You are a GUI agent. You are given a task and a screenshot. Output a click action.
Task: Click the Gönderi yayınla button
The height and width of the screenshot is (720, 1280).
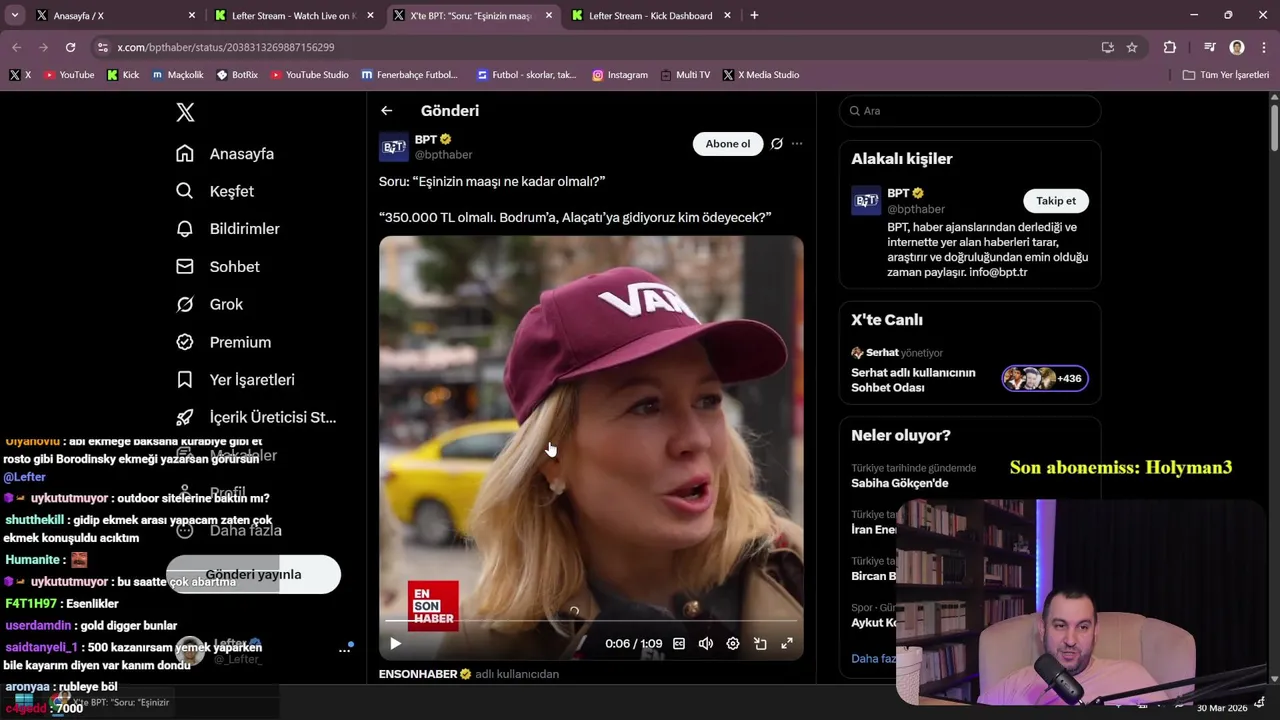click(x=253, y=575)
